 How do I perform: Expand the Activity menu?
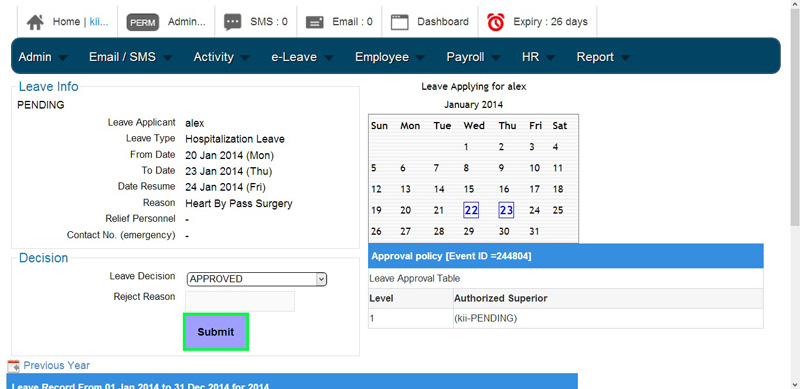[x=221, y=57]
